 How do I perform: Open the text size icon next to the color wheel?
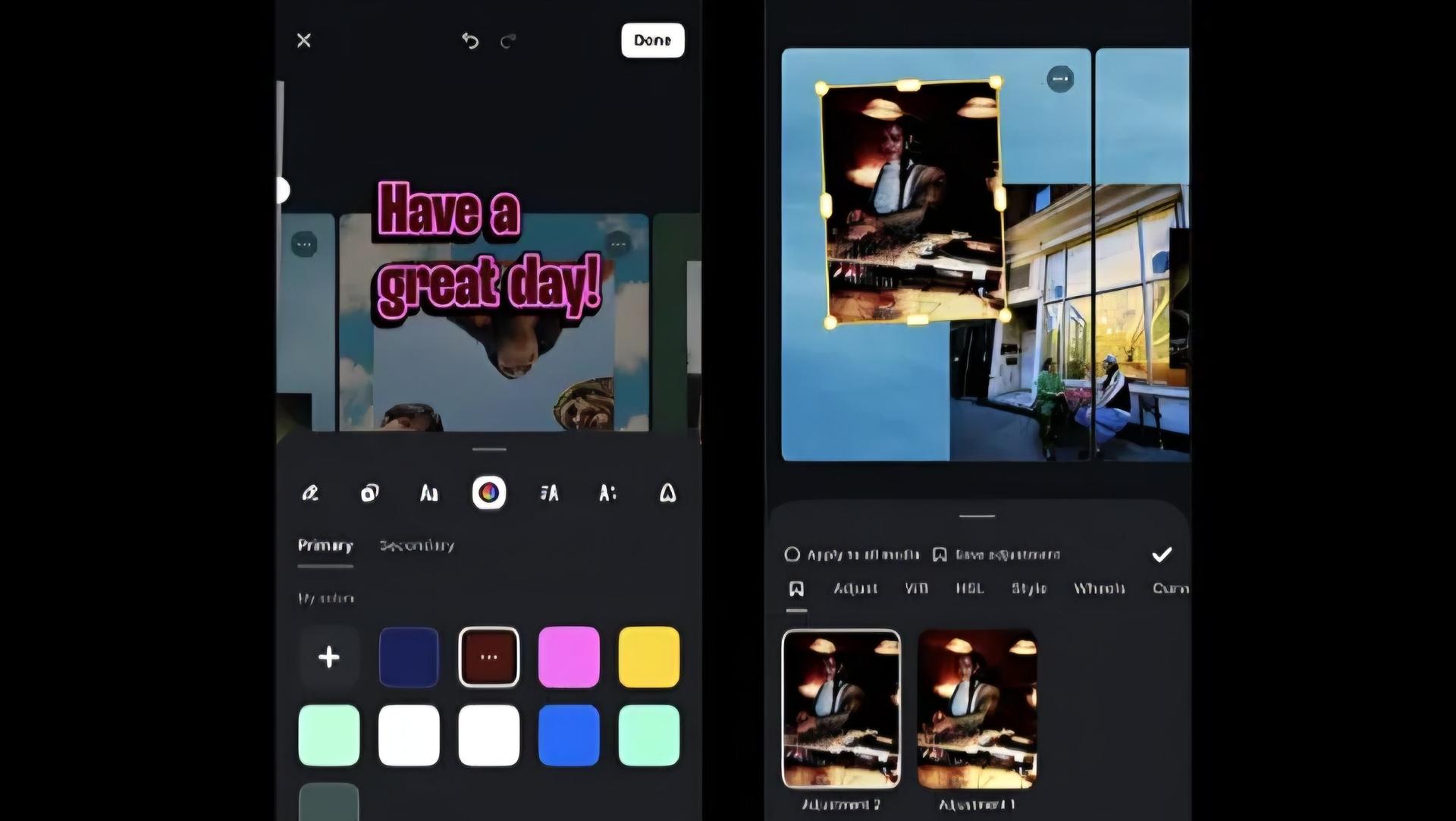[549, 493]
